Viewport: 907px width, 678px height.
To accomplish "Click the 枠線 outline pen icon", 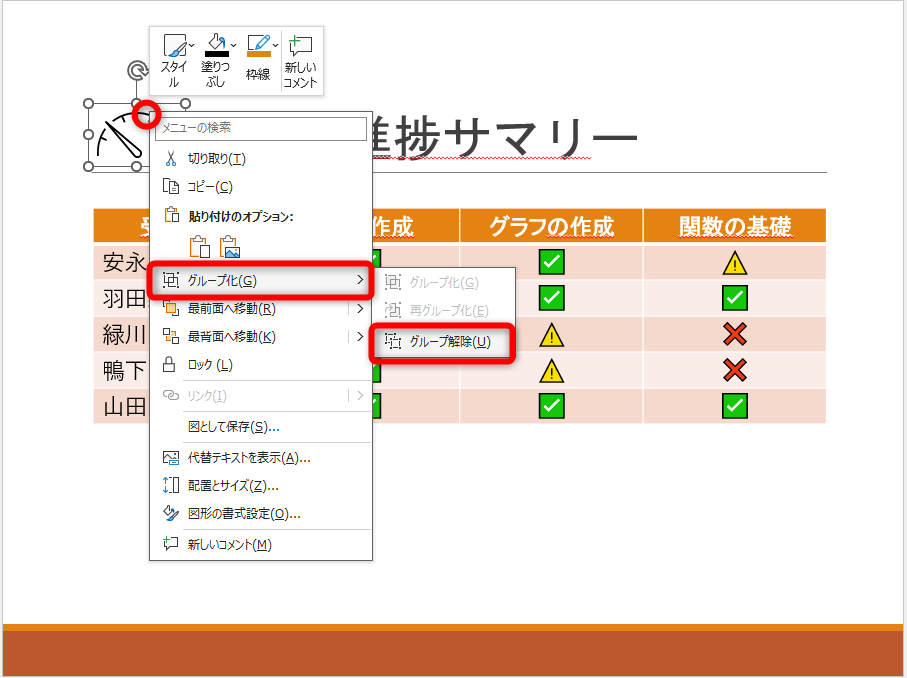I will pos(259,43).
